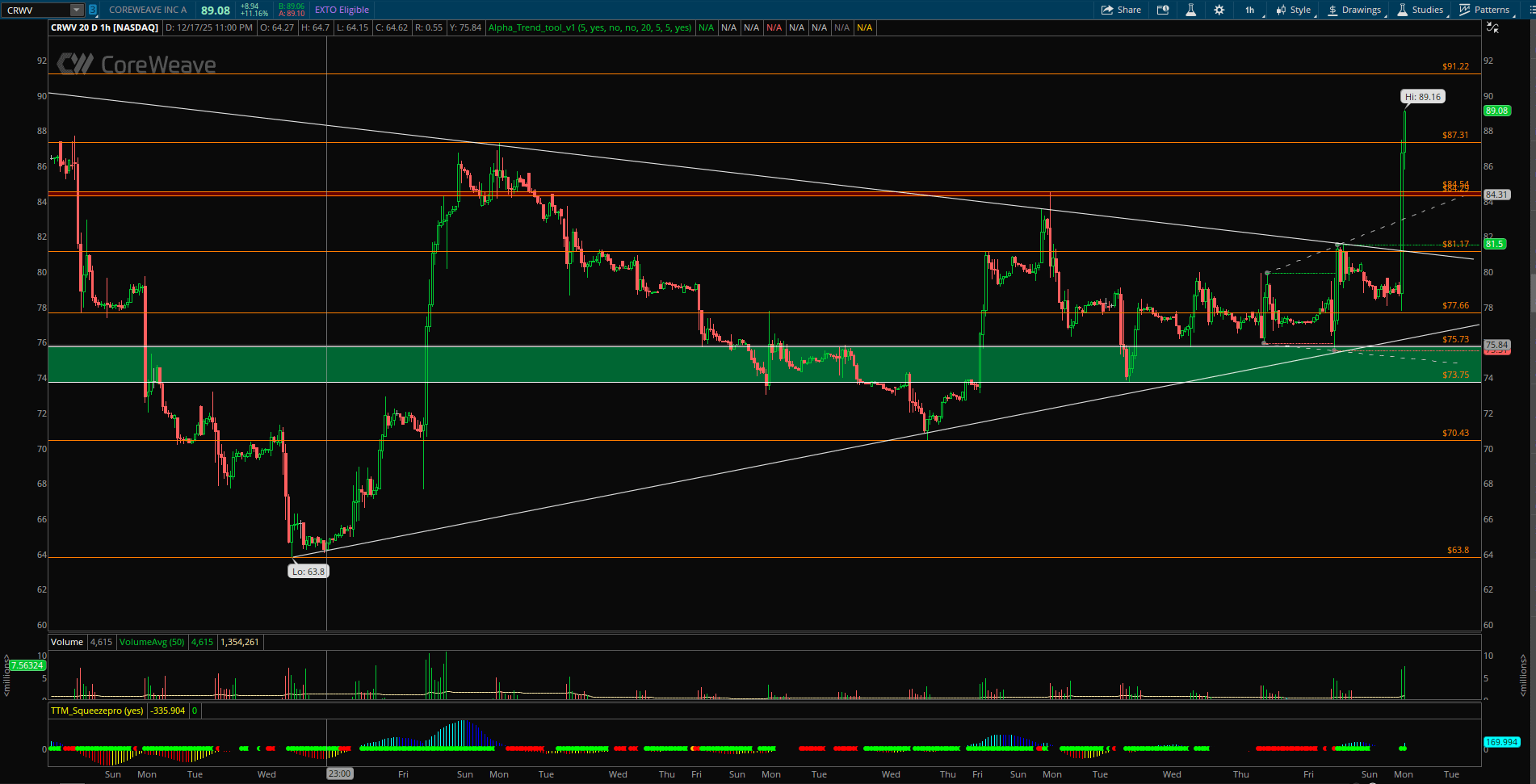Click the green 89.08 price axis tag
The image size is (1536, 784).
[x=1496, y=111]
